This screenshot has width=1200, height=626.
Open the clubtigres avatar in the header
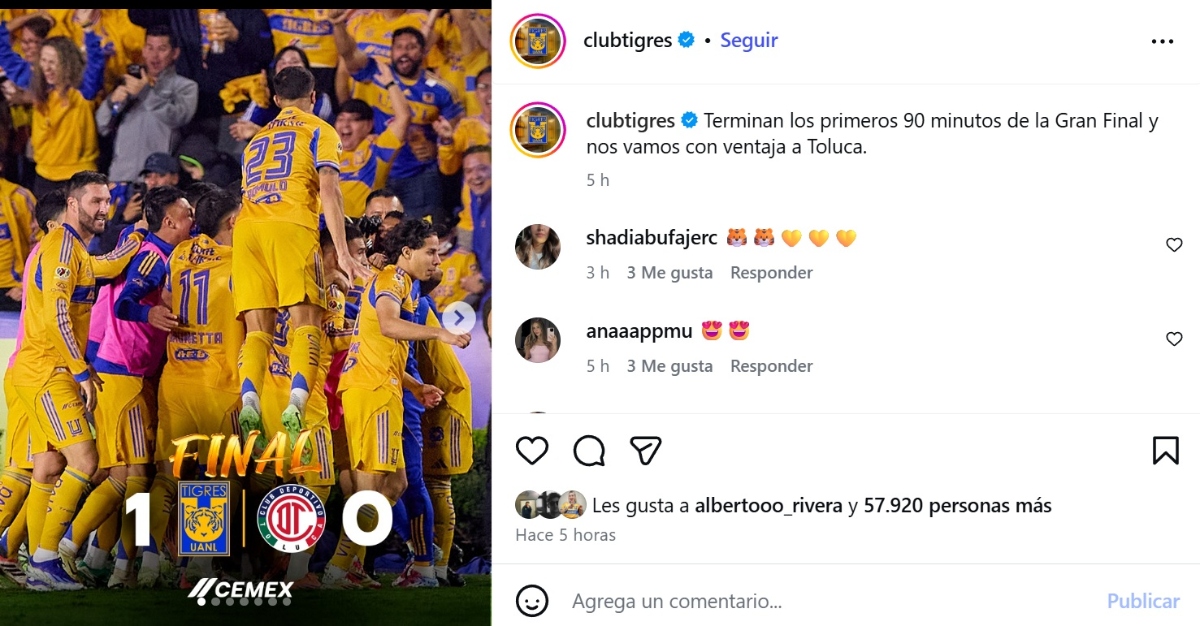coord(538,41)
